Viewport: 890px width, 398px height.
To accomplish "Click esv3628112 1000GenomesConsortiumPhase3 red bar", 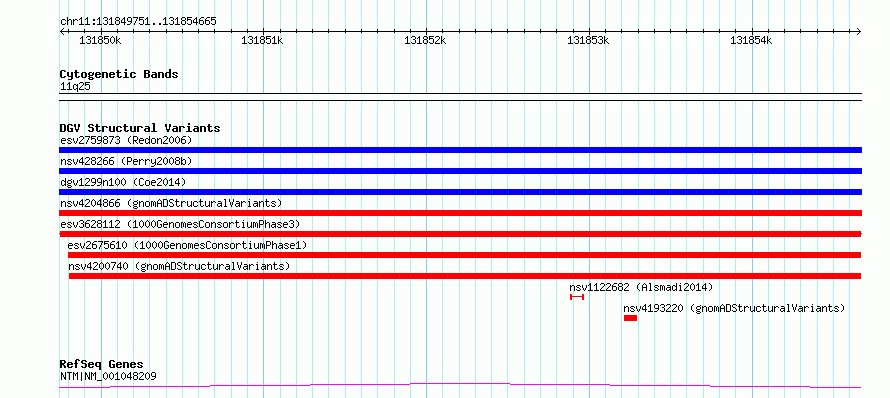I will coord(460,234).
